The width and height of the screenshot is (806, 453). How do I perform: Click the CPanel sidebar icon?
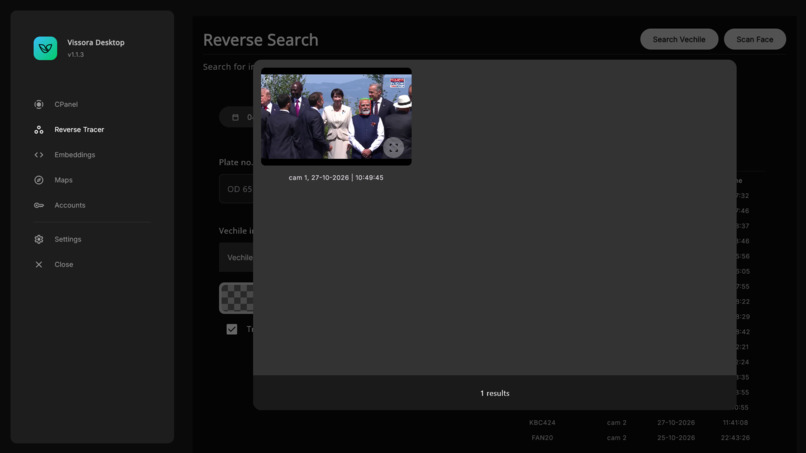(x=39, y=104)
